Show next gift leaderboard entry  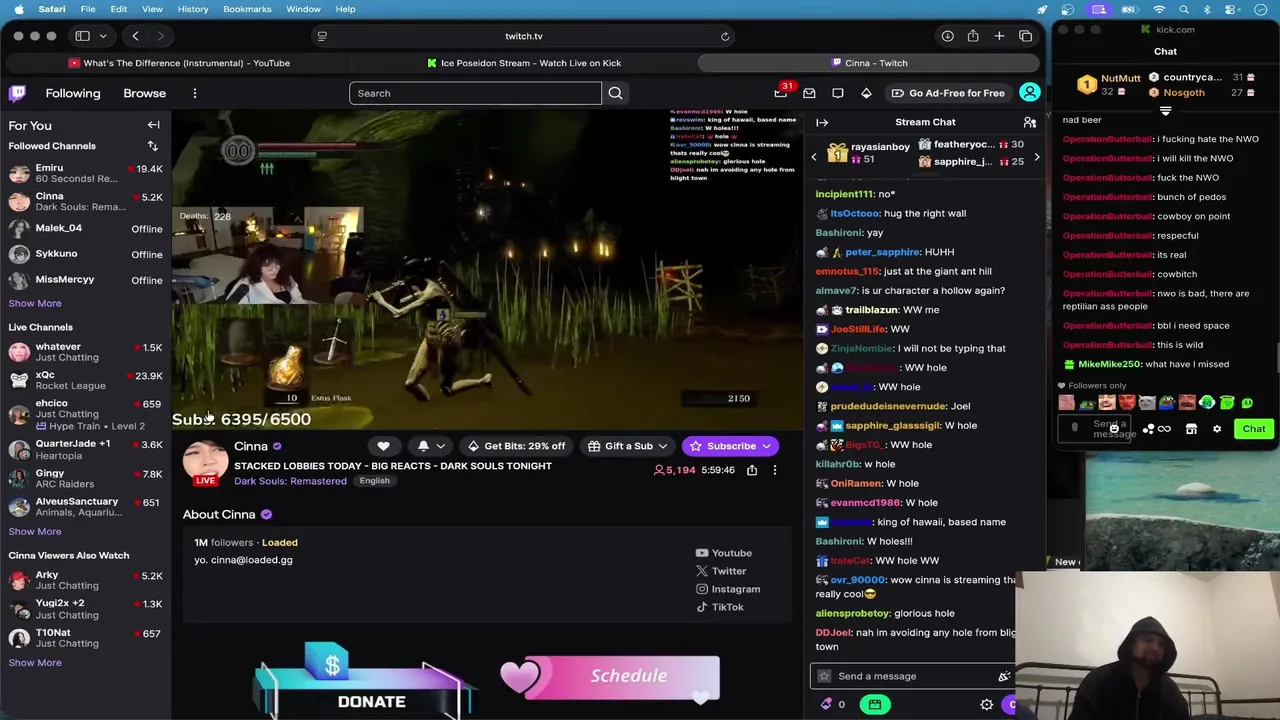[x=1036, y=157]
